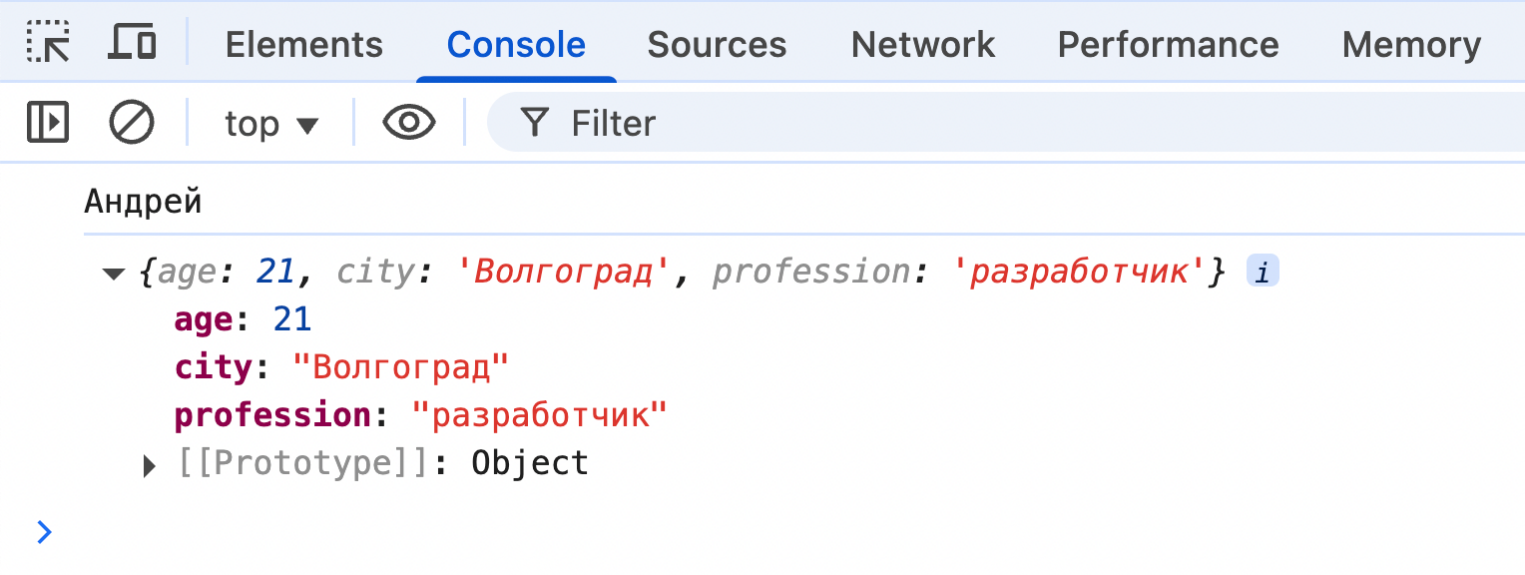Click the profession value "разработчик"
The height and width of the screenshot is (575, 1525).
click(x=539, y=415)
